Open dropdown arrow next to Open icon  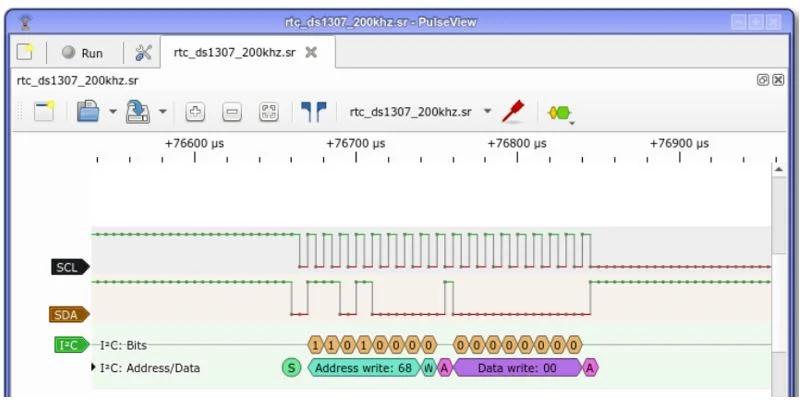113,112
